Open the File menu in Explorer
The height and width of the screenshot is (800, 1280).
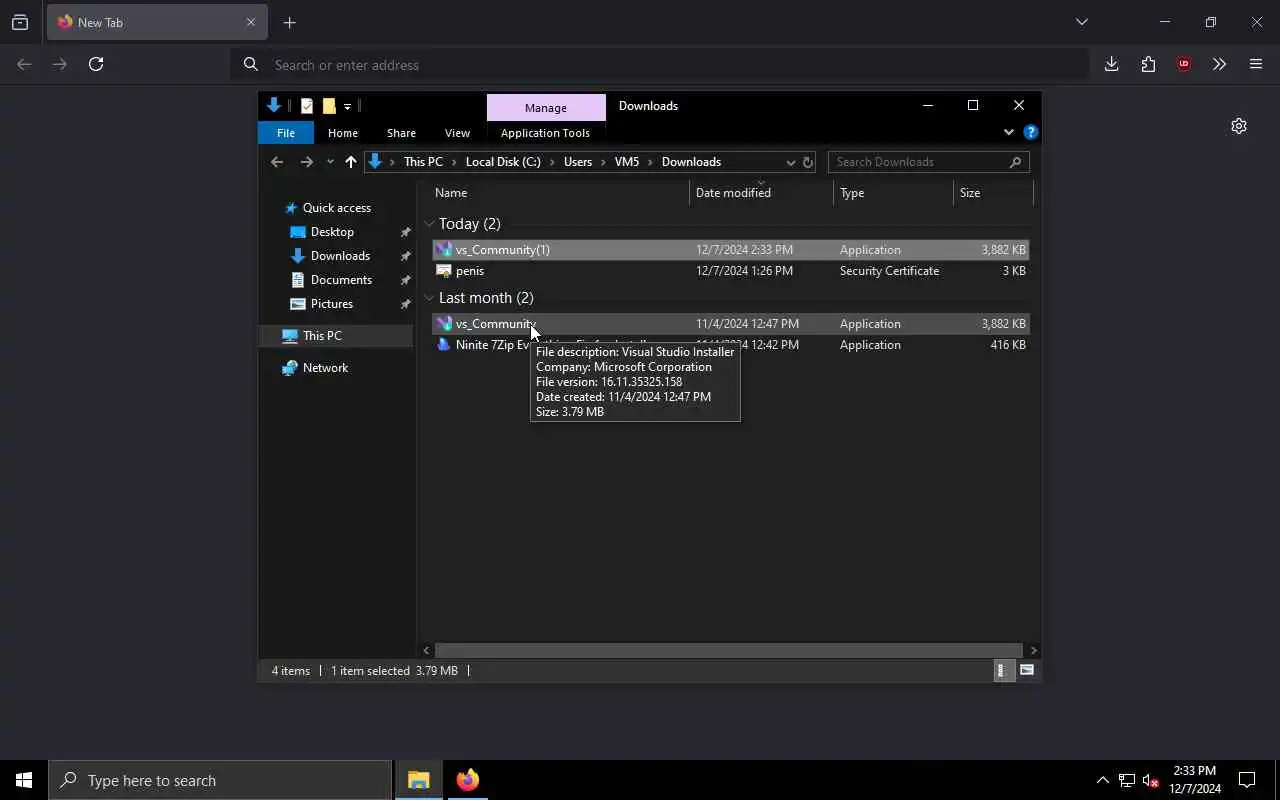point(286,133)
